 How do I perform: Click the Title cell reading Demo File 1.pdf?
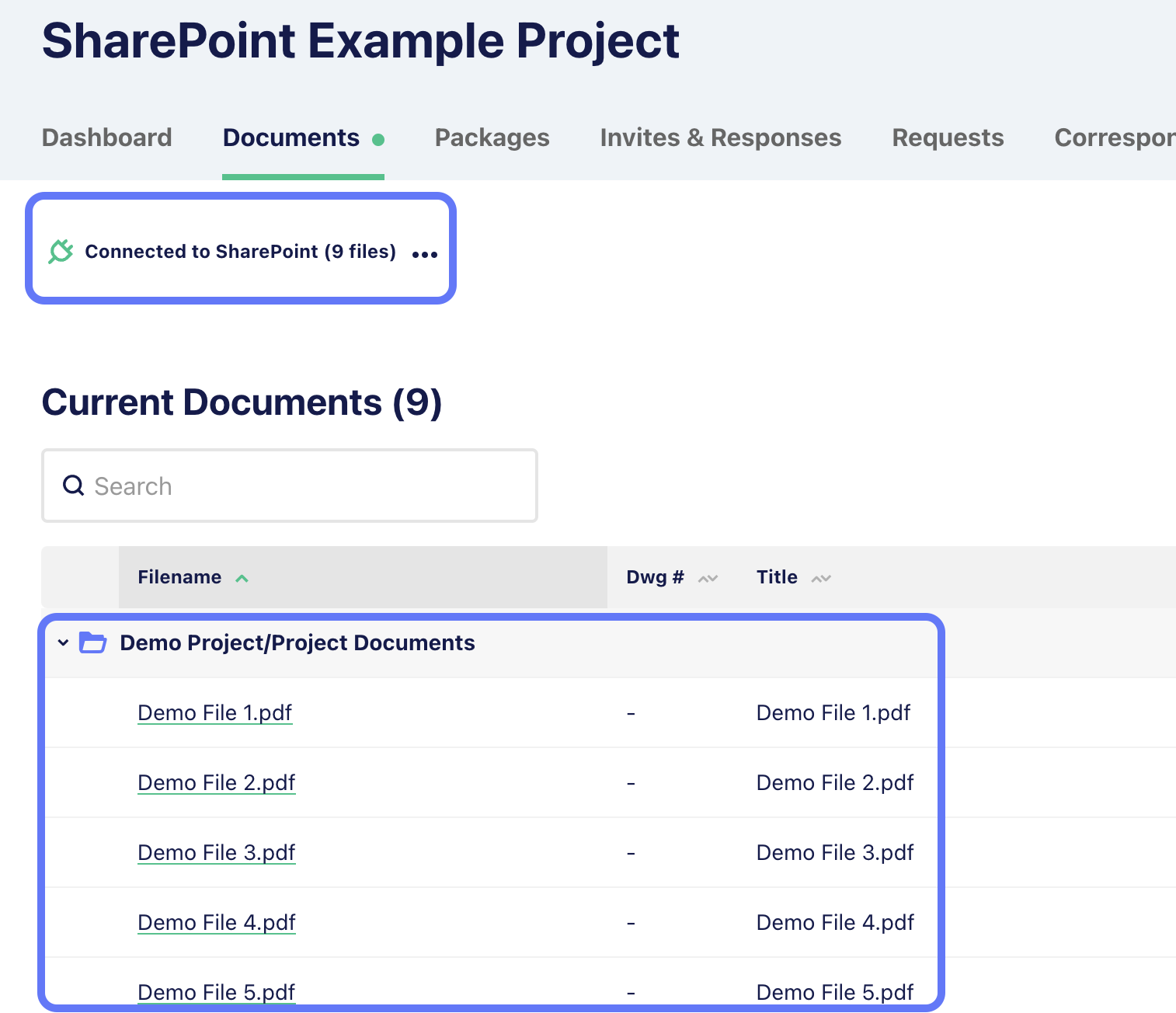tap(833, 712)
